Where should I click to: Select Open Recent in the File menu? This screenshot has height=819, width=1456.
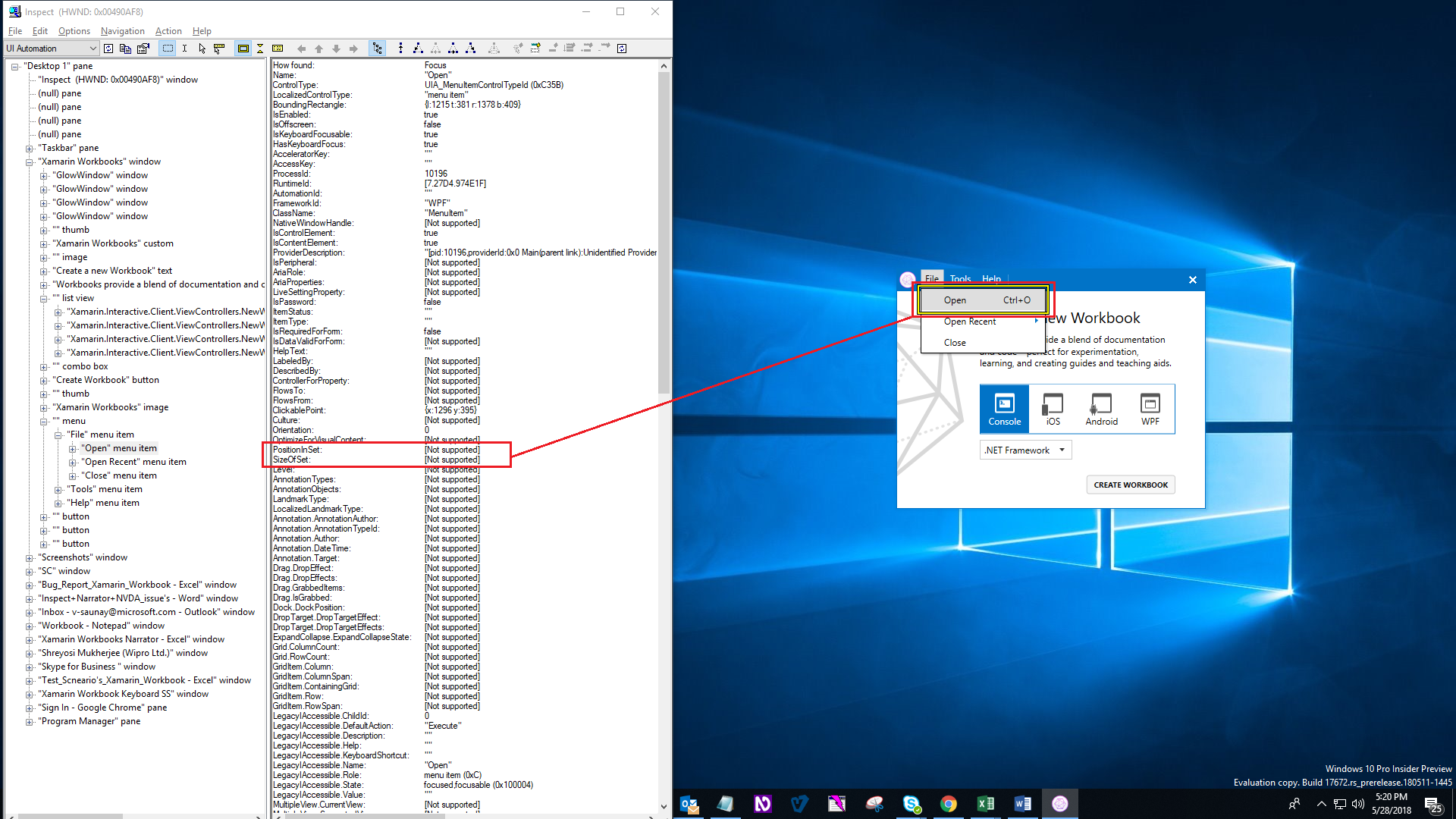[971, 321]
